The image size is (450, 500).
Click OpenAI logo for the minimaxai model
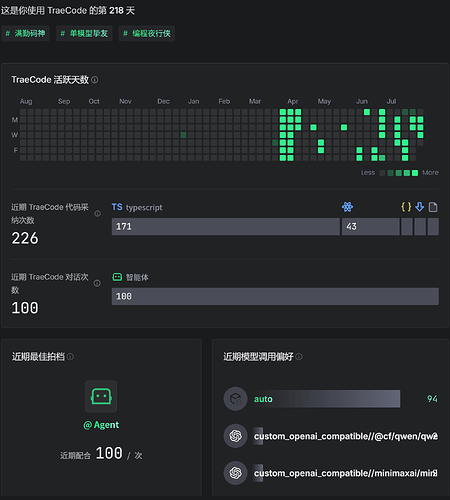(x=235, y=473)
